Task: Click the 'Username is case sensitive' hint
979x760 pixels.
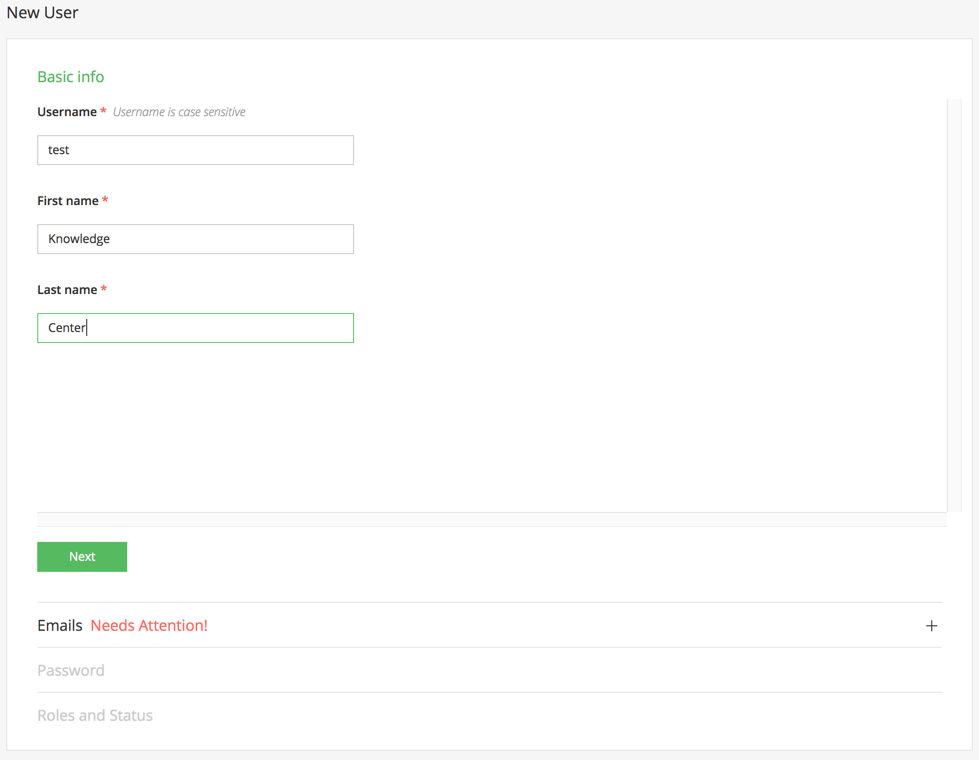Action: click(x=179, y=112)
